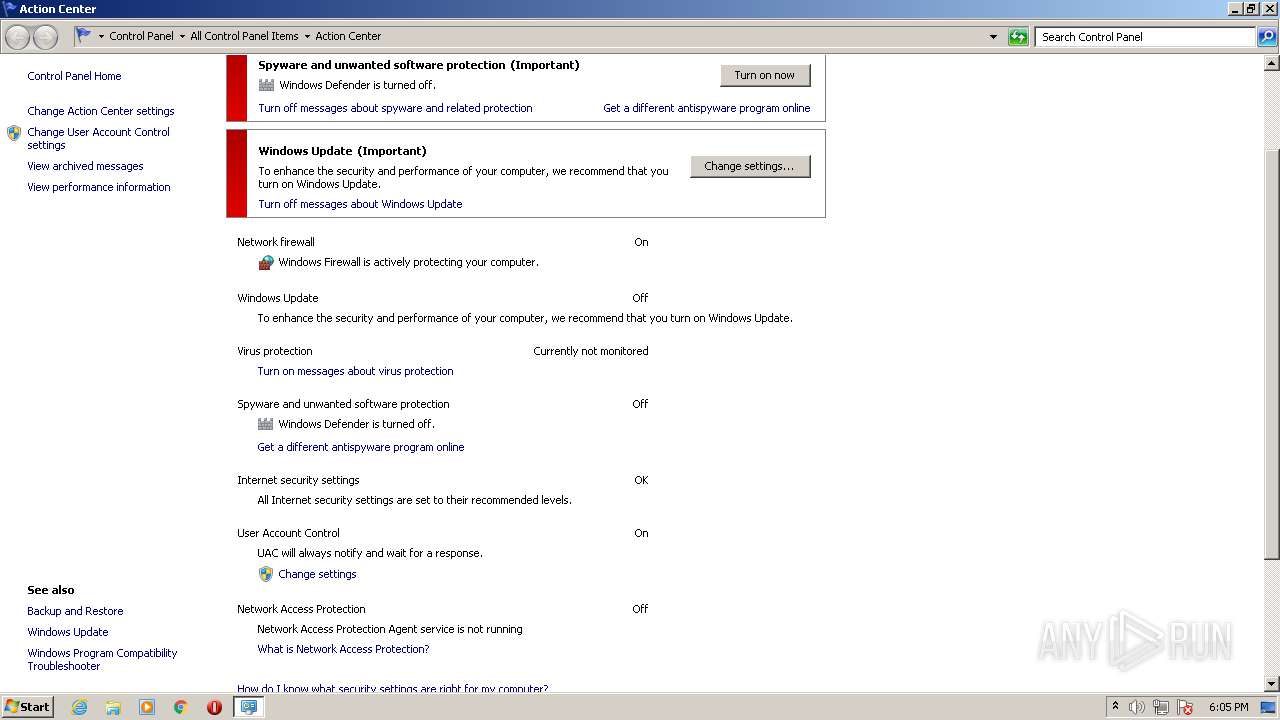Click the green Refresh button
This screenshot has width=1280, height=720.
1018,37
